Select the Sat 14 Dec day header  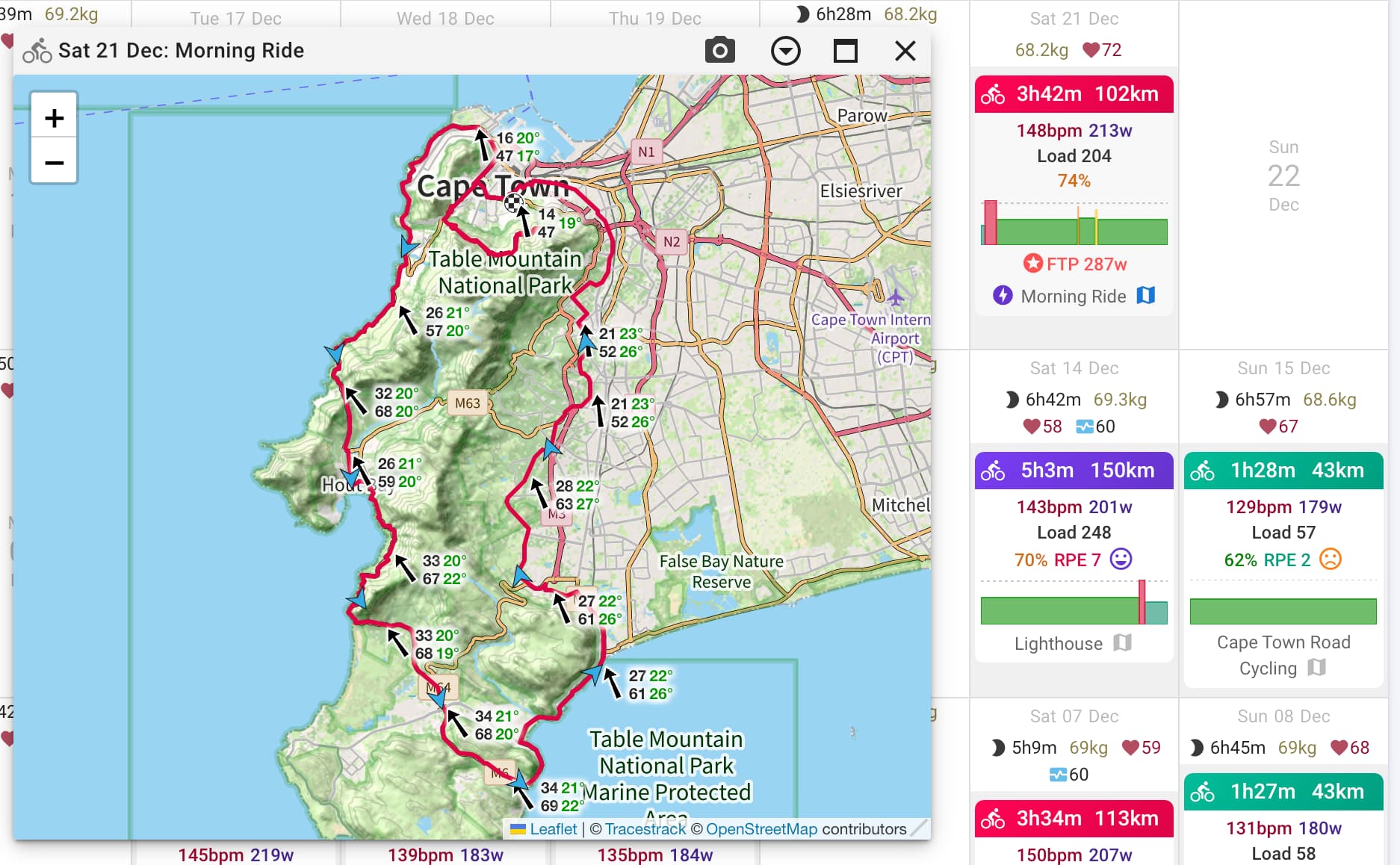point(1074,368)
